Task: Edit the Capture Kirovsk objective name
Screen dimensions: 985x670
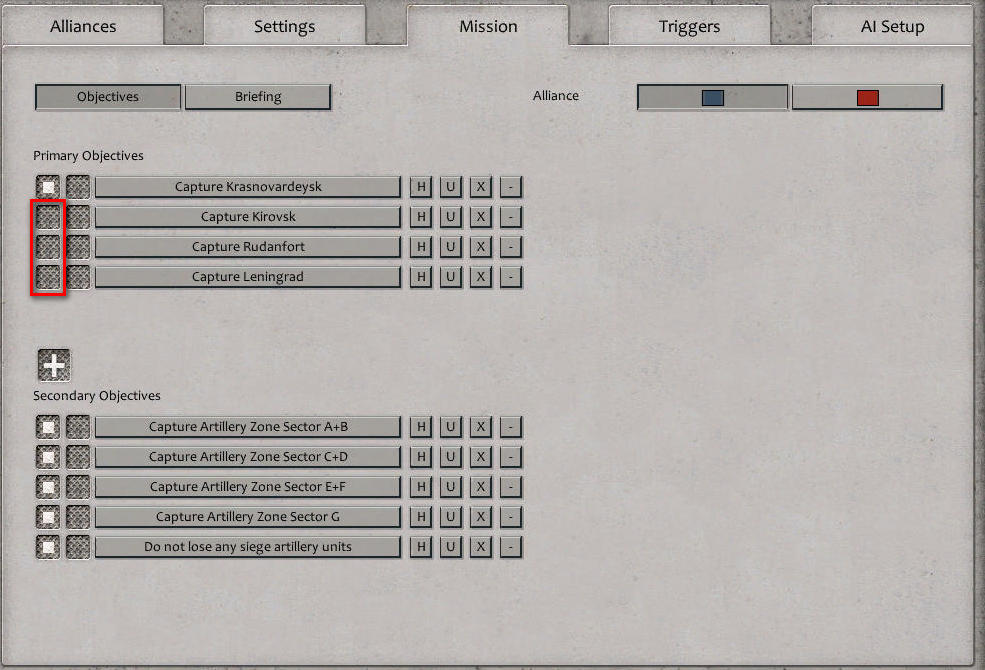Action: point(248,217)
